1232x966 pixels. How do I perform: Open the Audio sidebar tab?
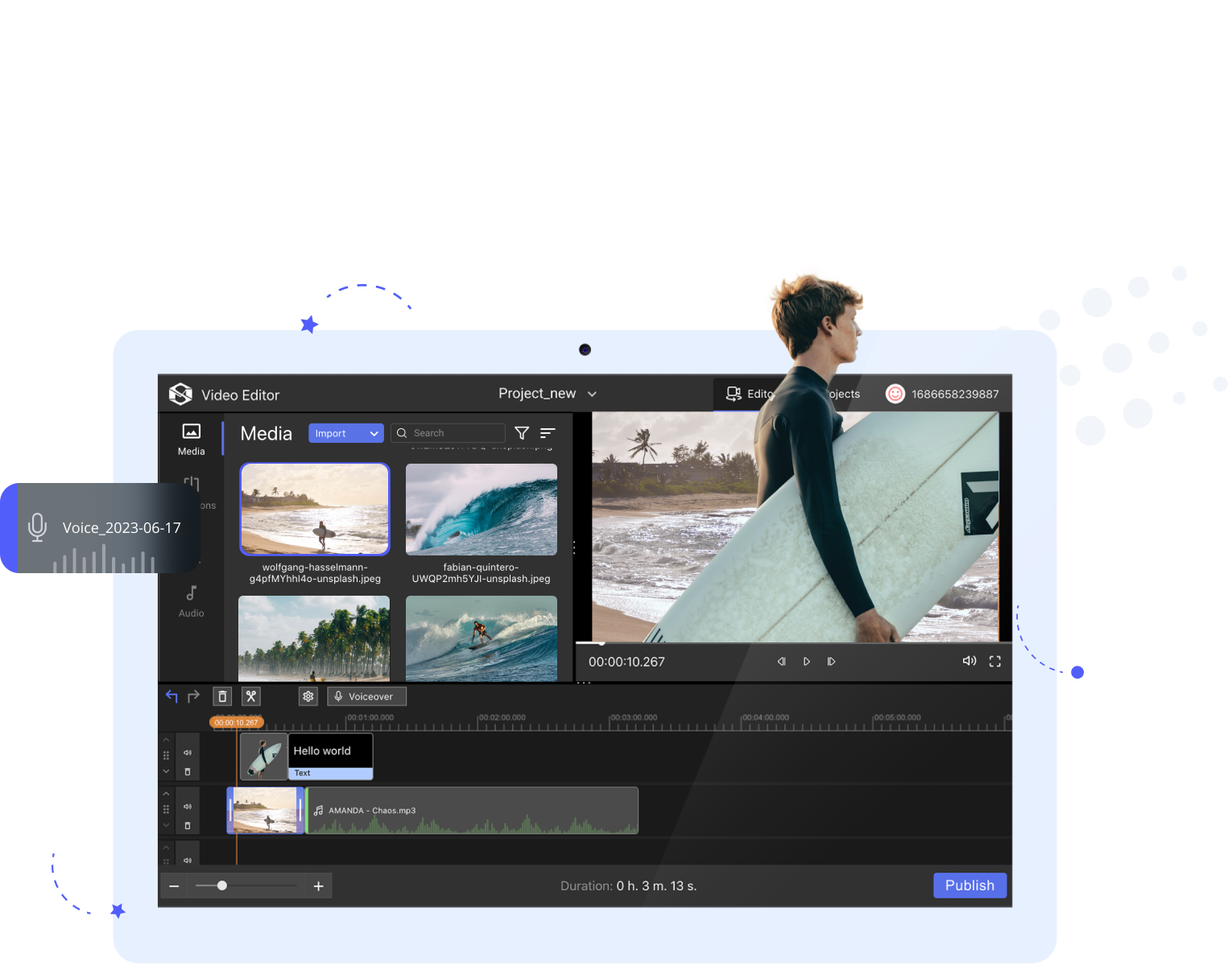191,601
